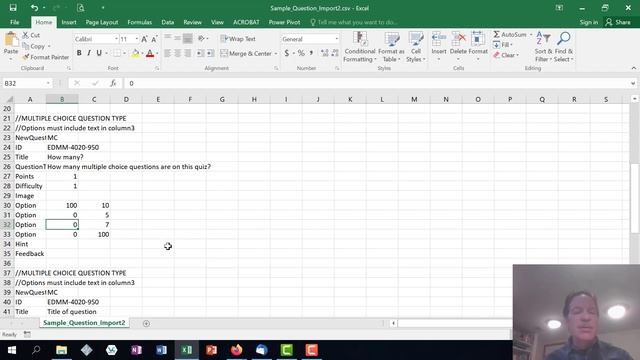Click the Orientation icon

pyautogui.click(x=201, y=38)
